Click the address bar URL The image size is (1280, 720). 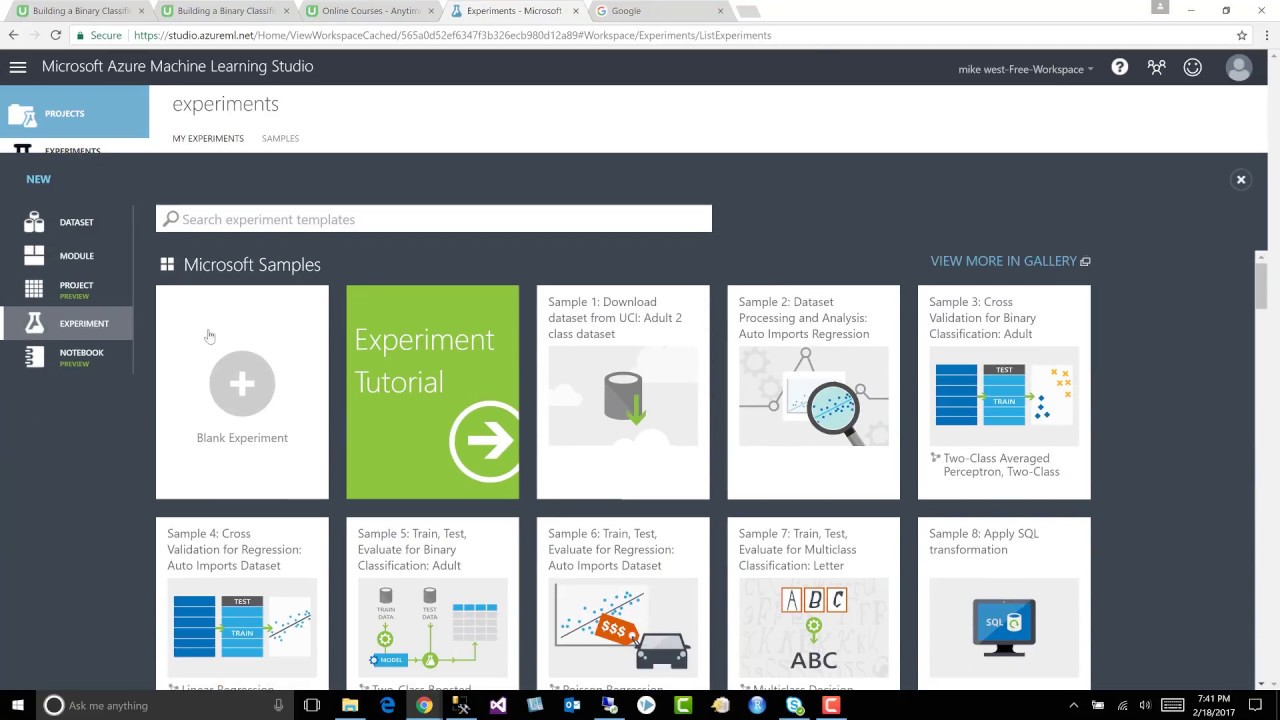(x=452, y=35)
